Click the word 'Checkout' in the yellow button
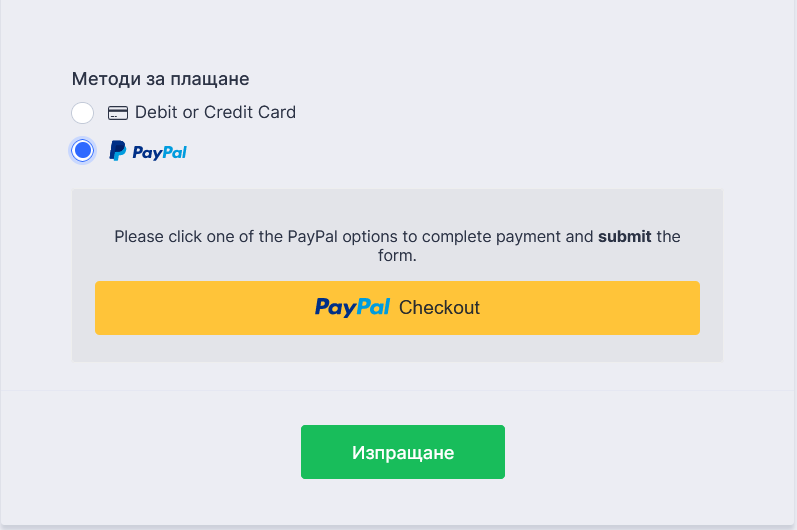 point(439,308)
